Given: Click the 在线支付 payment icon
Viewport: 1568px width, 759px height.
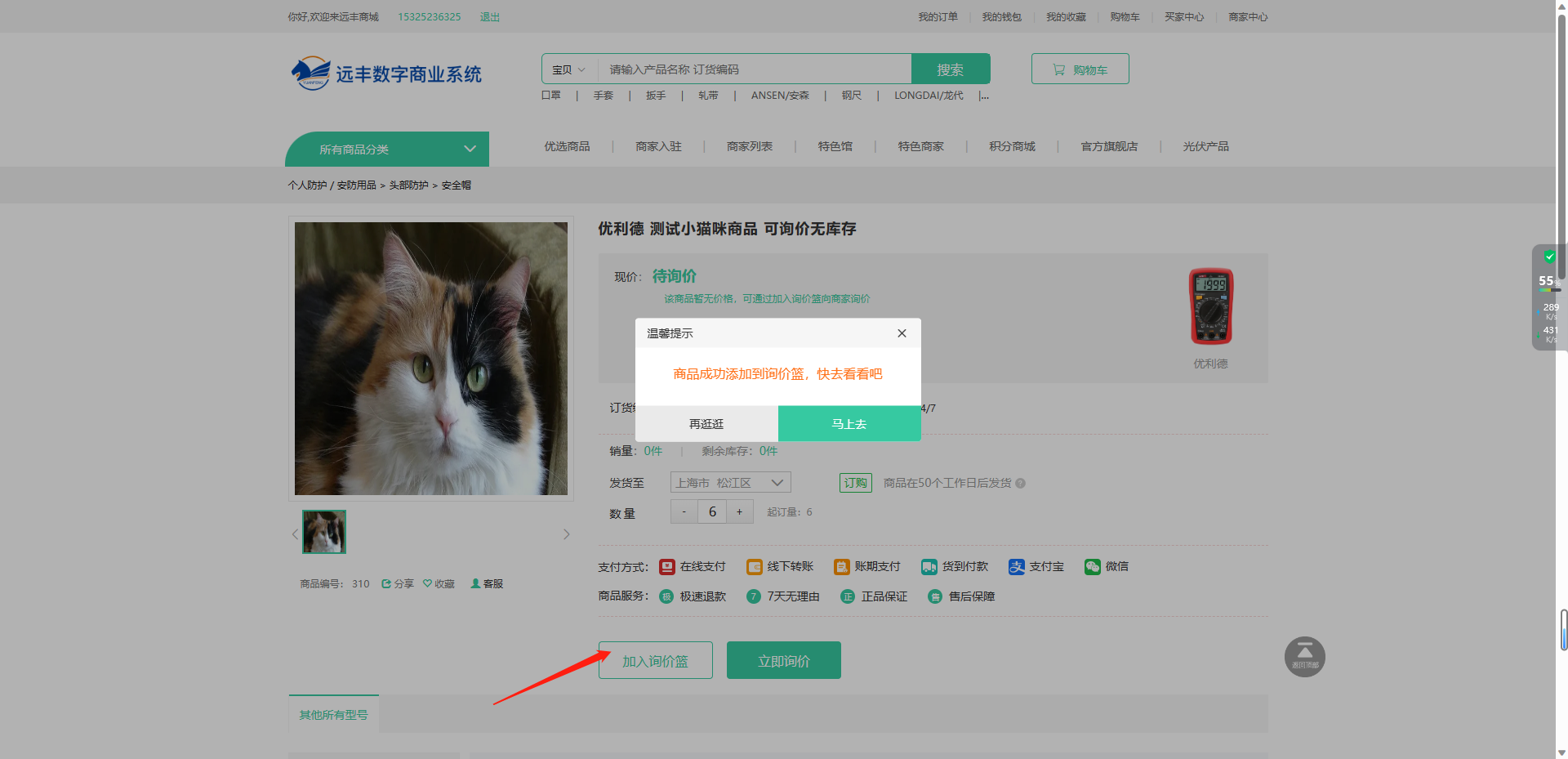Looking at the screenshot, I should coord(667,567).
